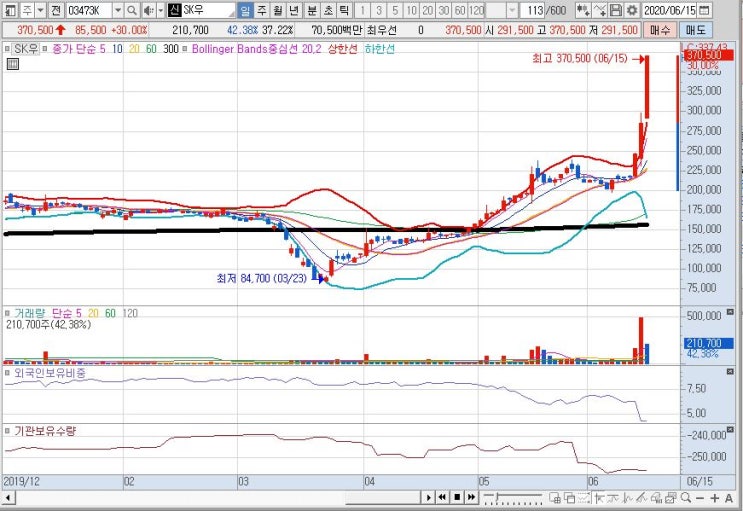The width and height of the screenshot is (743, 511).
Task: Open the 주 type dropdown arrow
Action: point(40,10)
